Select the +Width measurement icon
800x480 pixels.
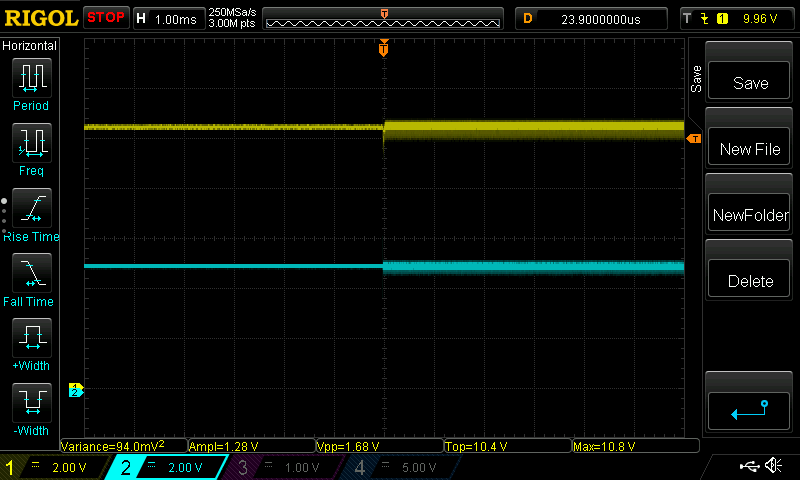tap(32, 337)
